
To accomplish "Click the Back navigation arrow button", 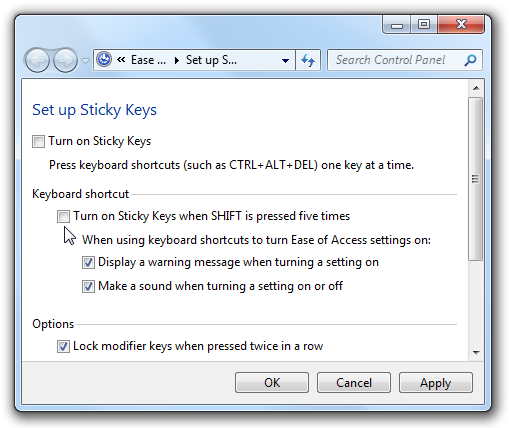I will tap(37, 60).
